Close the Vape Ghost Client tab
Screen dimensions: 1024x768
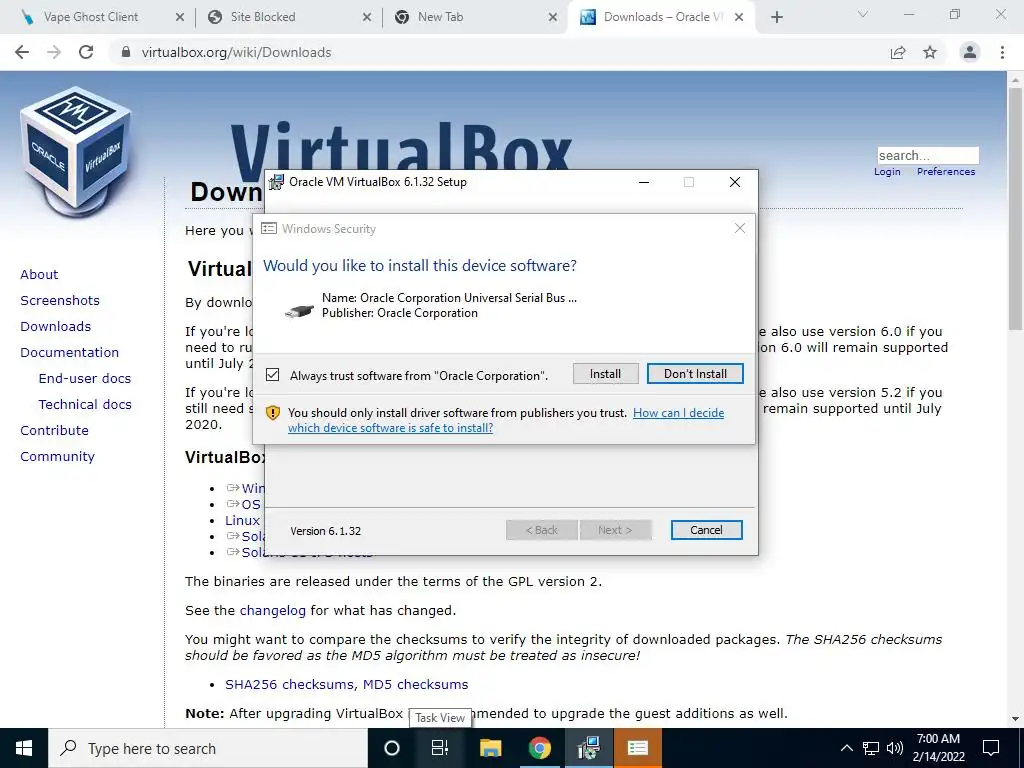click(180, 18)
